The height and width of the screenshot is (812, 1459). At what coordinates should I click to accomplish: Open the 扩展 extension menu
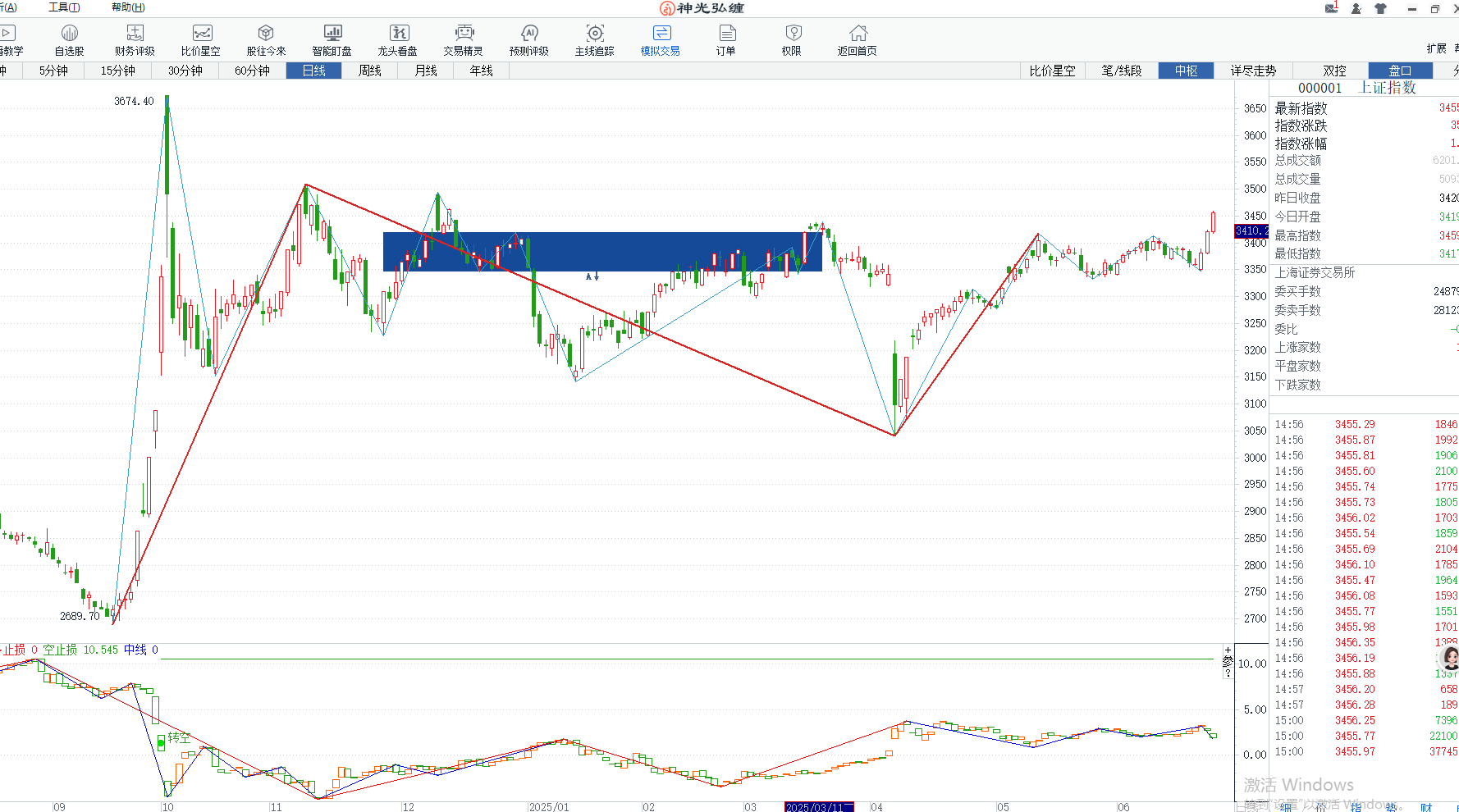(1436, 48)
